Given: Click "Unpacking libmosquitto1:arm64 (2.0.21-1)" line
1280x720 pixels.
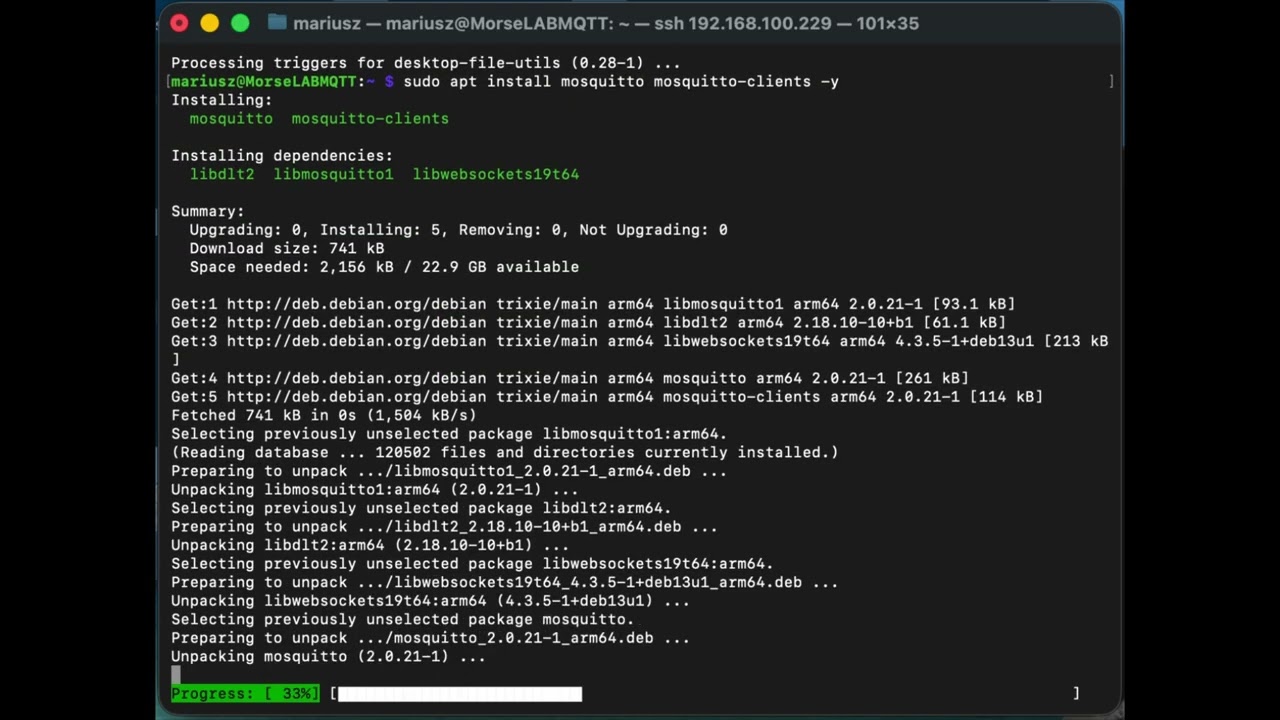Looking at the screenshot, I should pyautogui.click(x=375, y=490).
